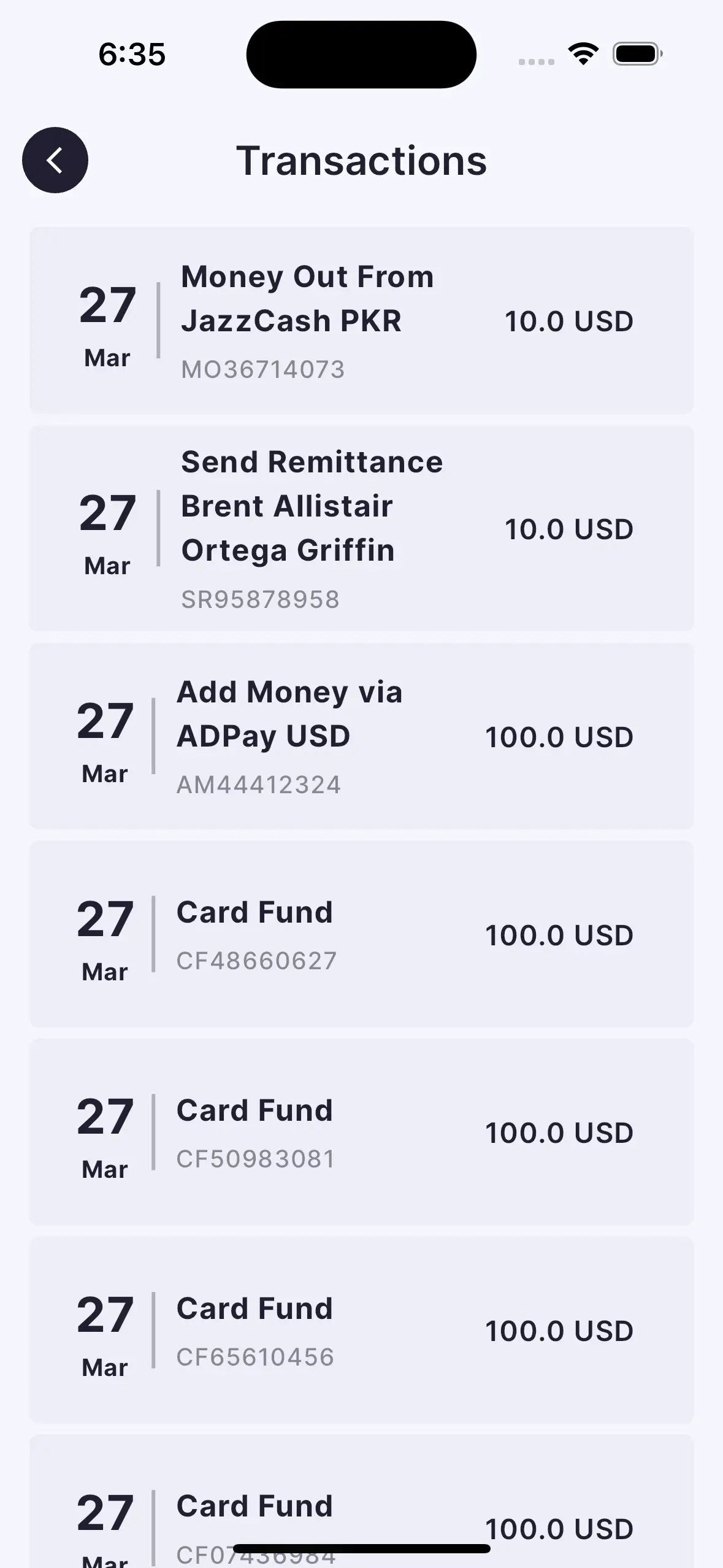Select Card Fund CF65610456 transaction
Image resolution: width=723 pixels, height=1568 pixels.
pos(361,1330)
